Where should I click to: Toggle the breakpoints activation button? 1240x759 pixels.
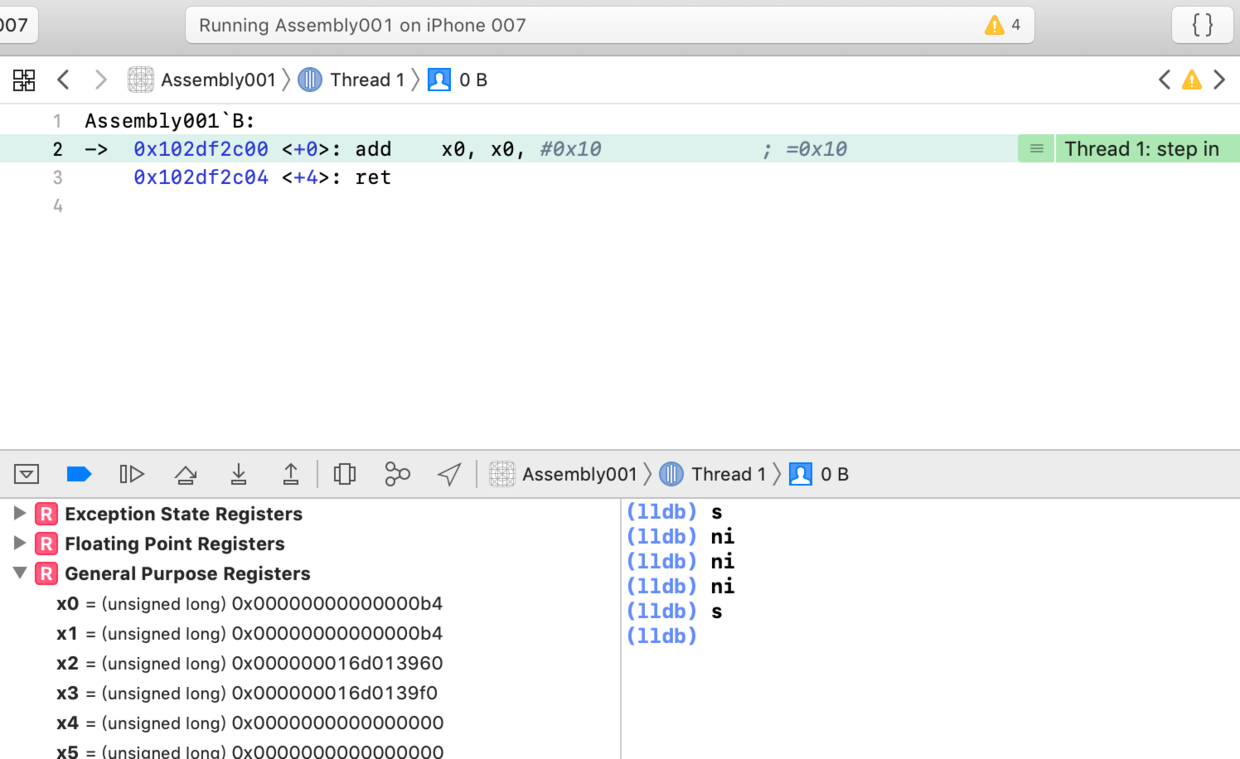(79, 474)
